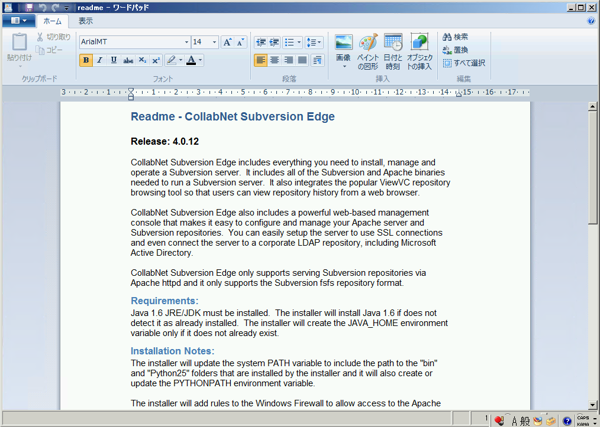Click the 'Readme - CollabNet Subversion Edge' heading

(233, 117)
